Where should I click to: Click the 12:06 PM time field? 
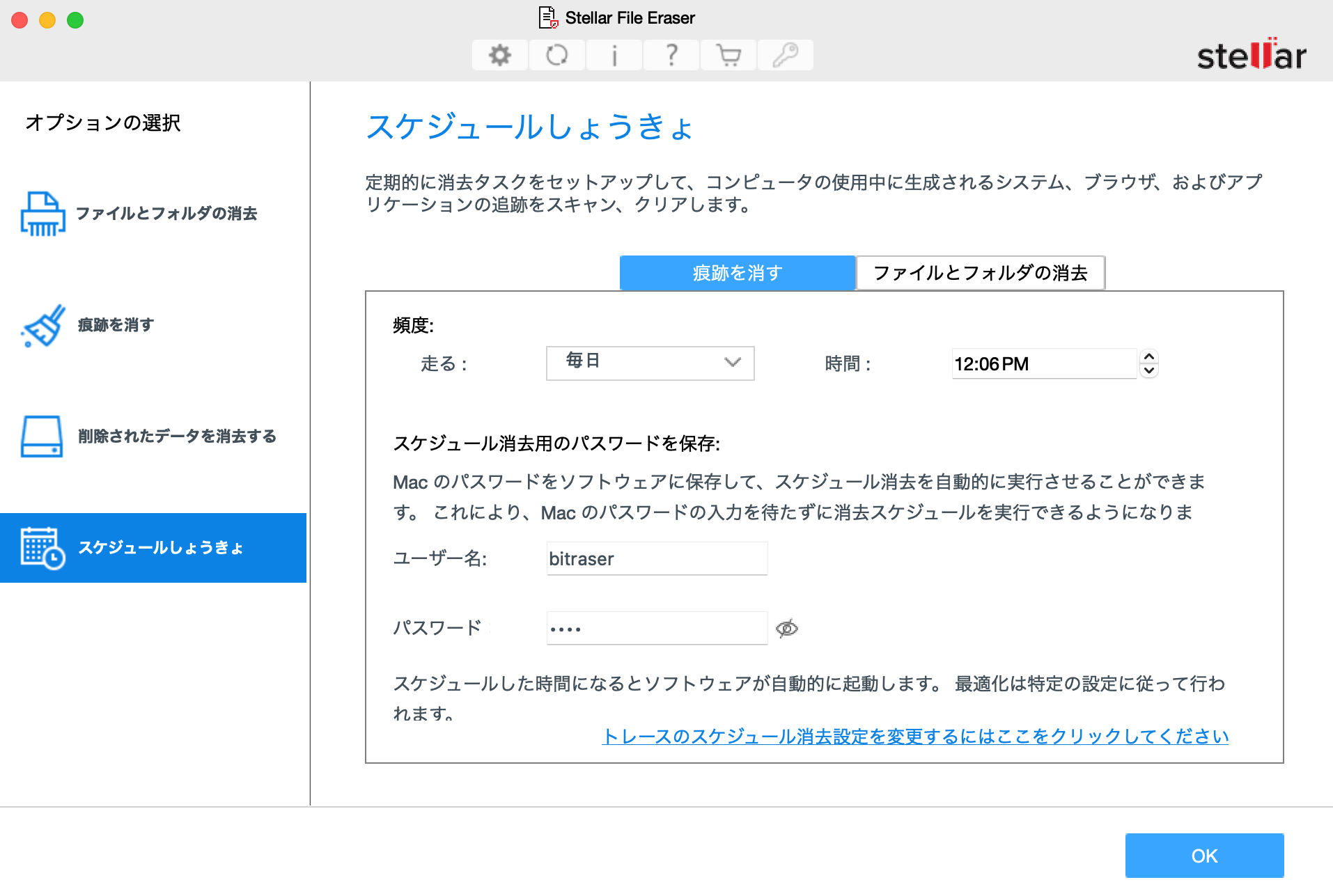[x=1043, y=363]
